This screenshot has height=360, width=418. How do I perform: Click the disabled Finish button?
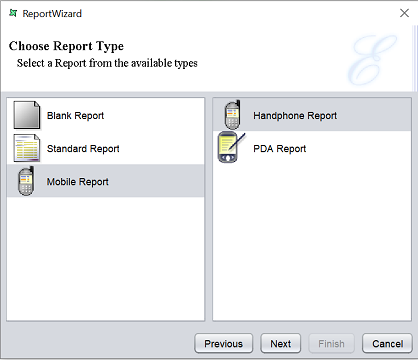(331, 343)
